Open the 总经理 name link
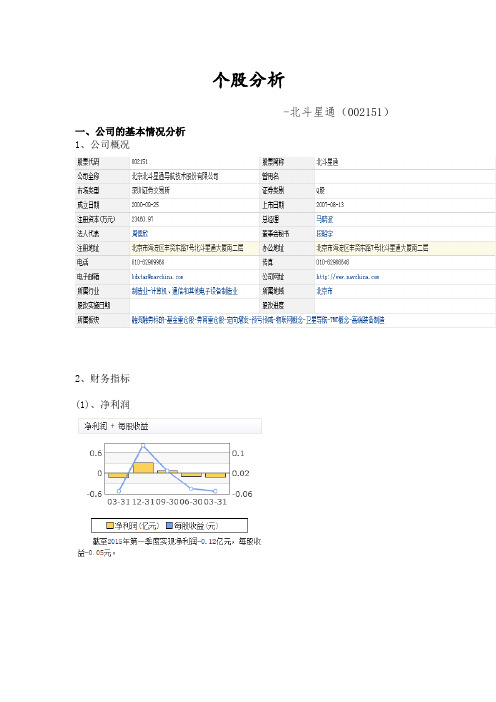 (x=324, y=219)
